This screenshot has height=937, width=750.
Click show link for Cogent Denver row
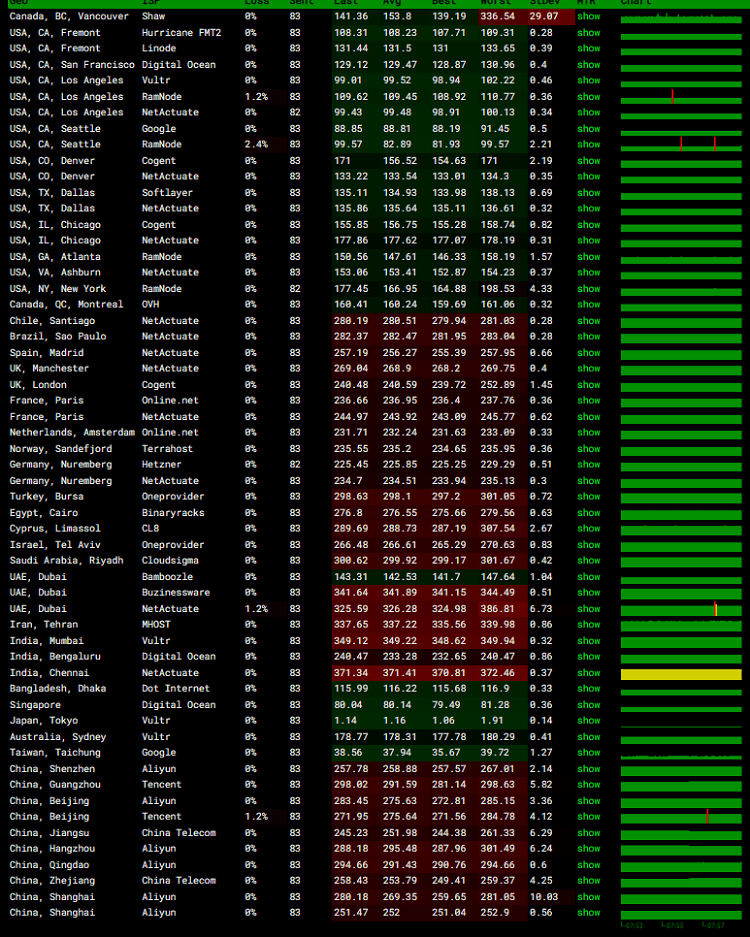pyautogui.click(x=589, y=161)
